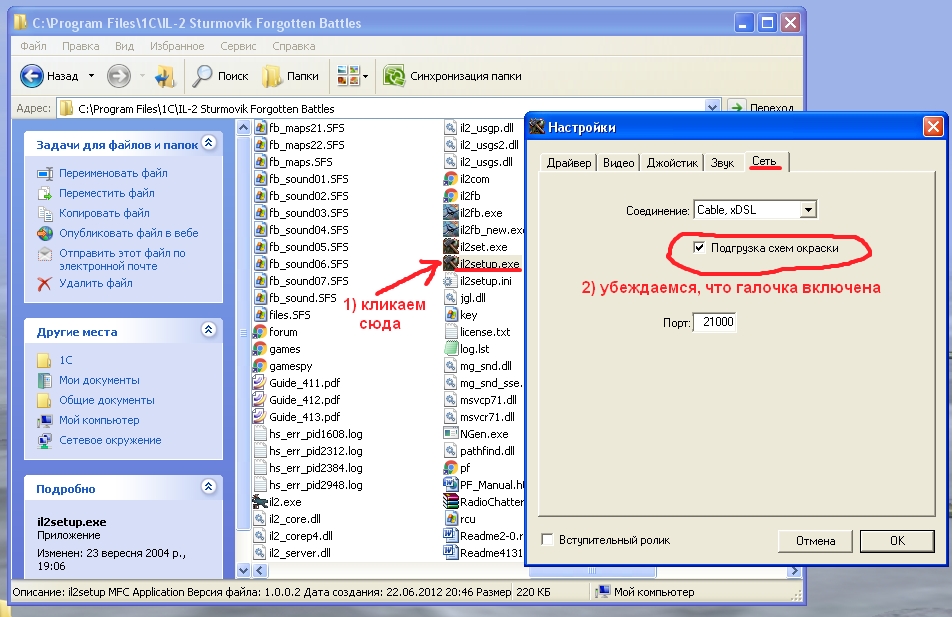The width and height of the screenshot is (952, 617).
Task: Select the il2_core.dll file icon
Action: point(260,519)
